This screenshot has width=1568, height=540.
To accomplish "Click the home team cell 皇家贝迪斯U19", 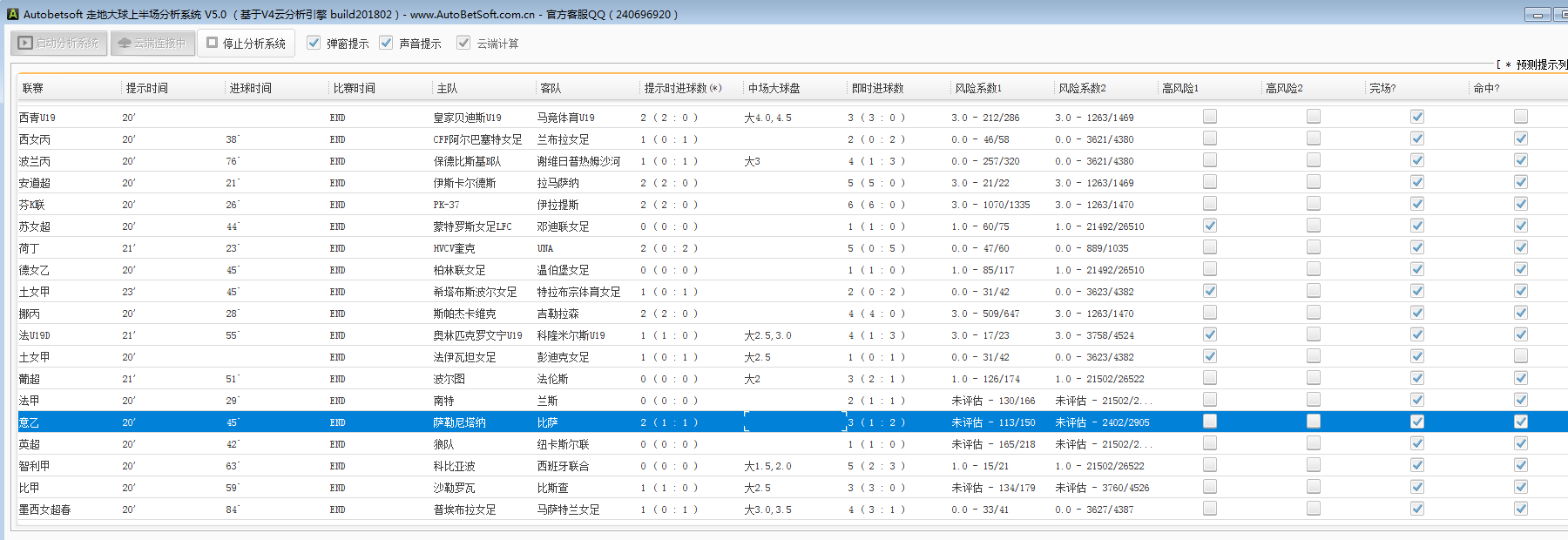I will coord(467,118).
